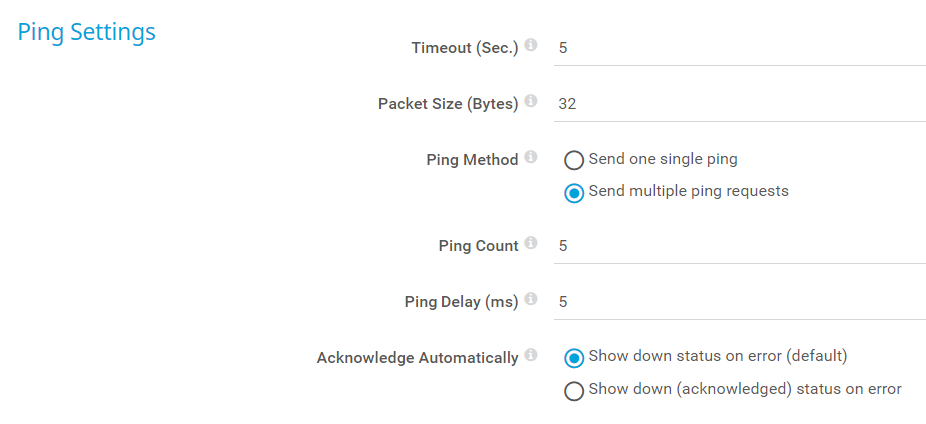Click info icon beside Acknowledge Automatically
This screenshot has height=424, width=926.
pos(531,355)
